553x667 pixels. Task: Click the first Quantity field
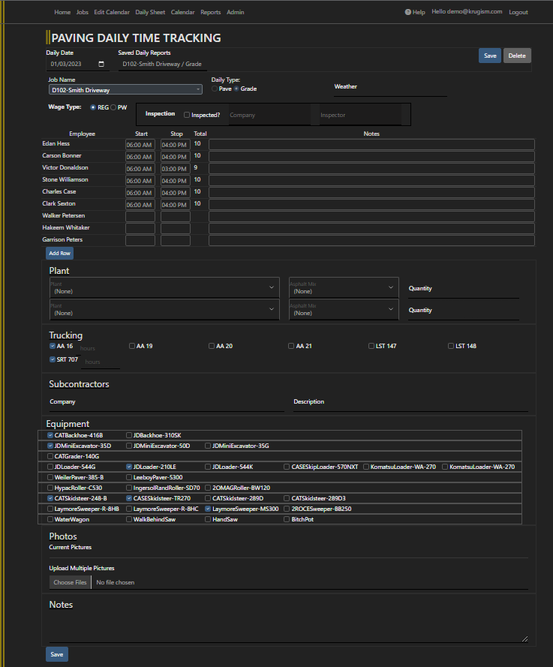point(463,291)
